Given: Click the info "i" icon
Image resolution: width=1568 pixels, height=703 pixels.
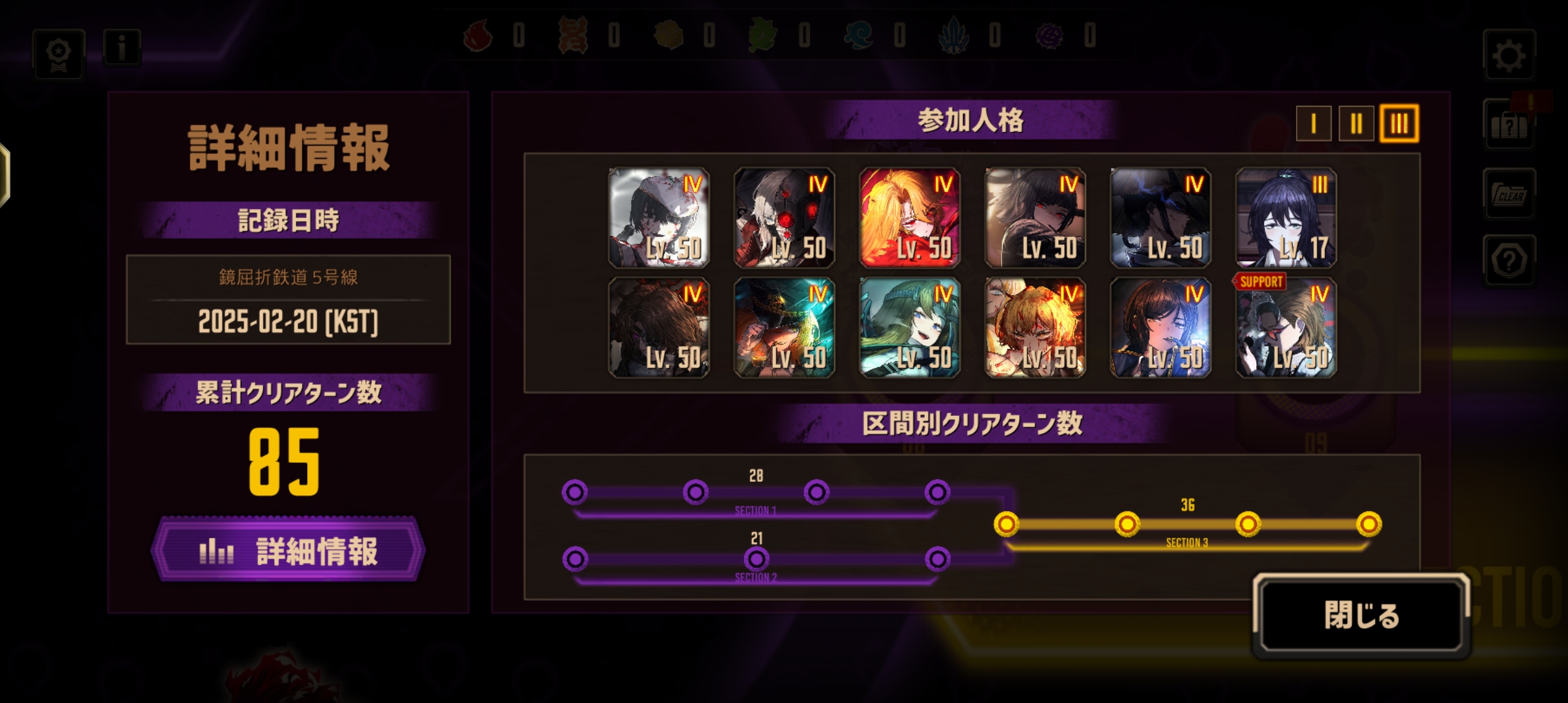Looking at the screenshot, I should click(122, 48).
